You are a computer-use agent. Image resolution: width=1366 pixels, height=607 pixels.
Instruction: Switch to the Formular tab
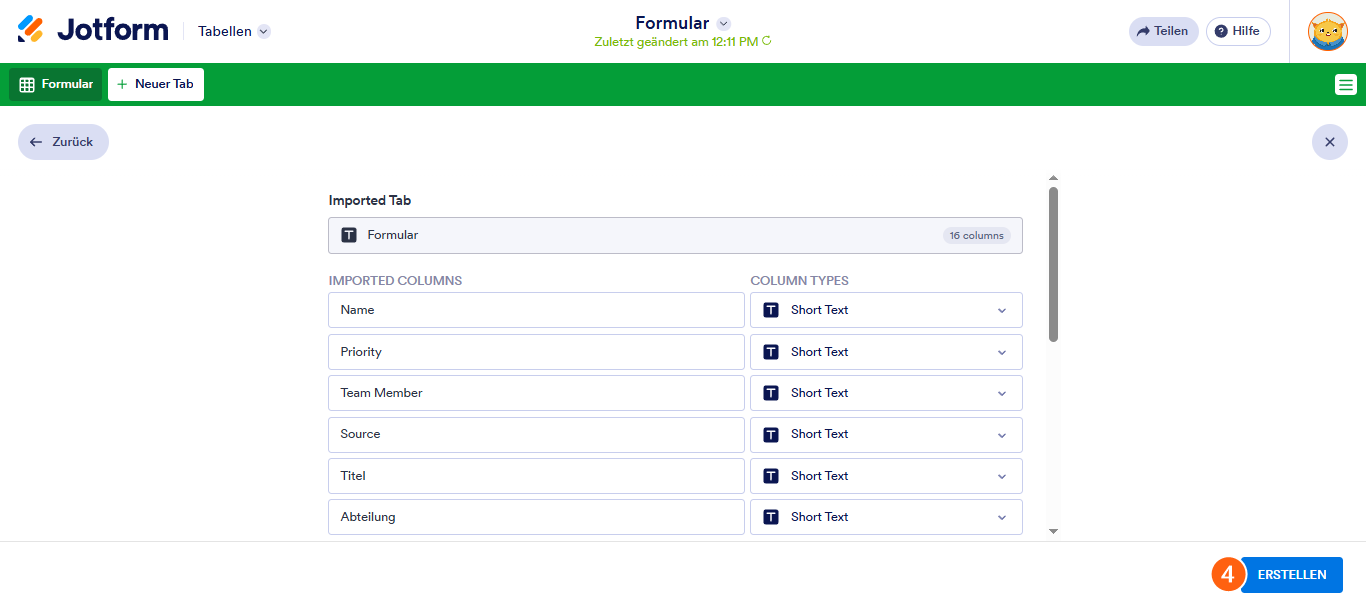pyautogui.click(x=56, y=85)
